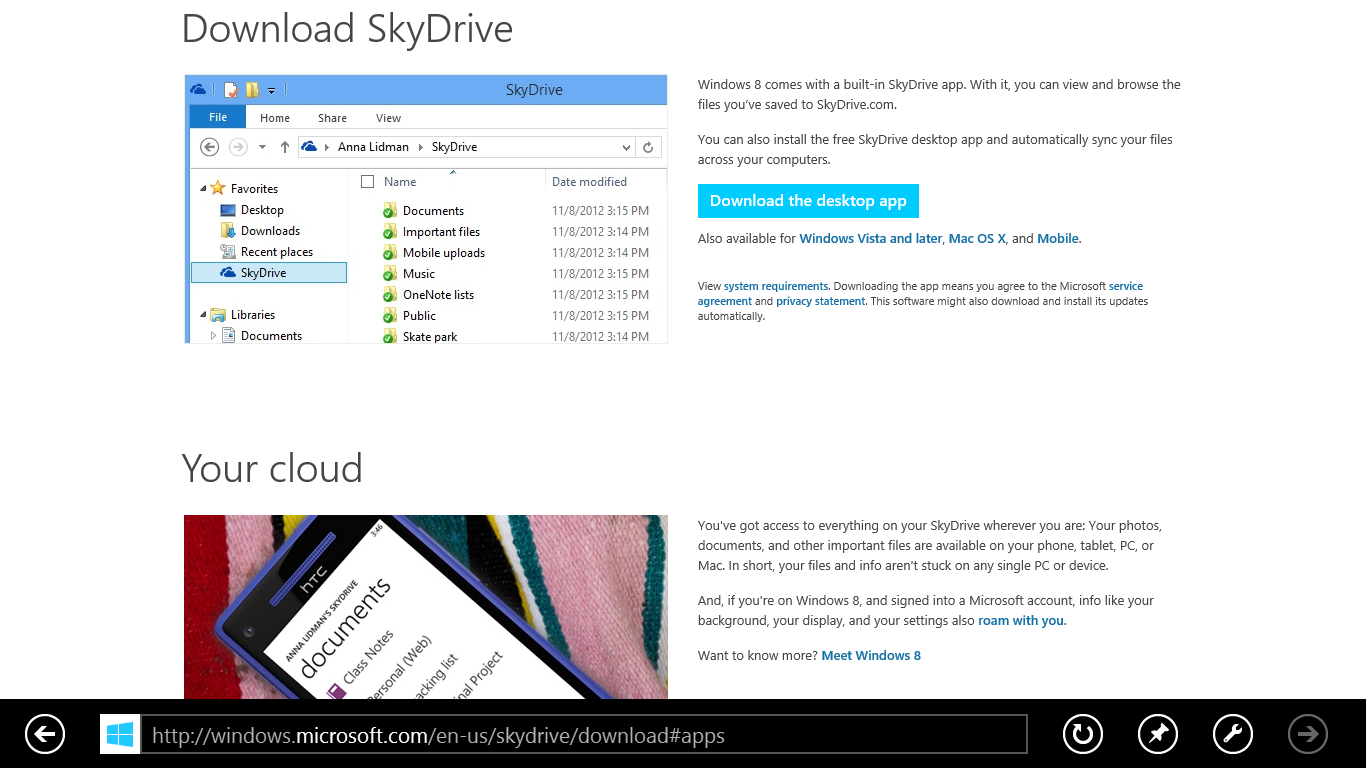Open Windows Vista and later link
Viewport: 1366px width, 768px height.
coord(871,239)
